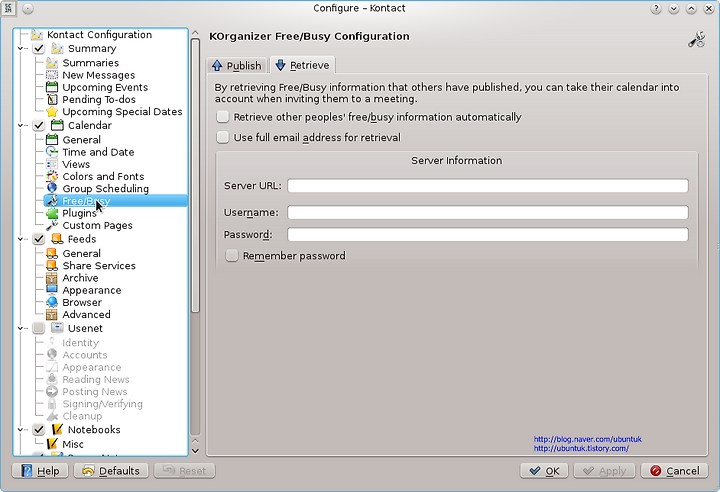Click the window menu icon in title bar

(8, 8)
